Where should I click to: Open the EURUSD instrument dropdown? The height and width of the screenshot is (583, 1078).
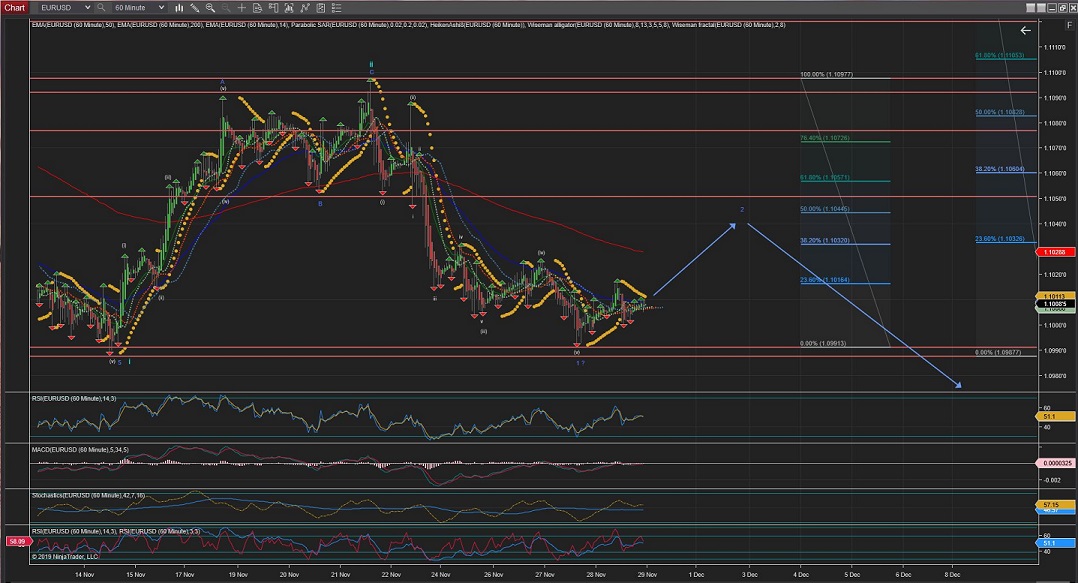pos(65,8)
